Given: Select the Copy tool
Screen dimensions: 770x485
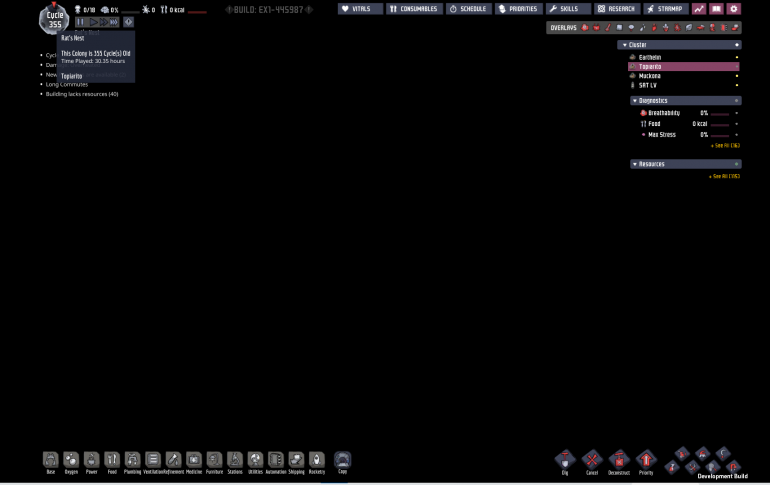Looking at the screenshot, I should click(342, 460).
